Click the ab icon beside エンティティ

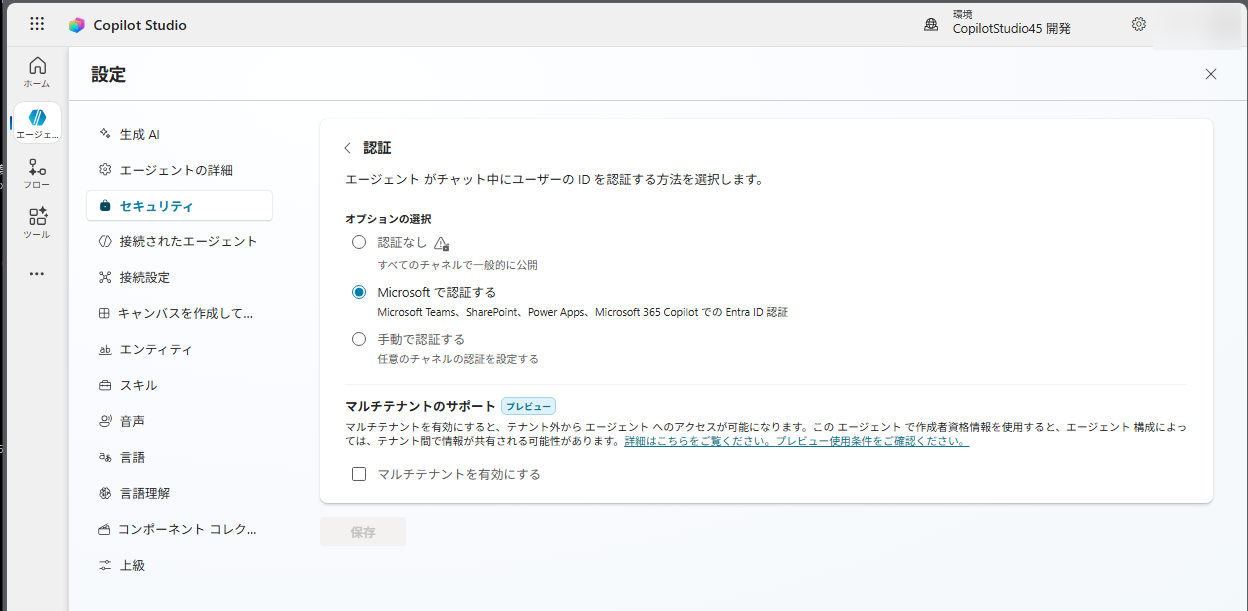coord(105,349)
